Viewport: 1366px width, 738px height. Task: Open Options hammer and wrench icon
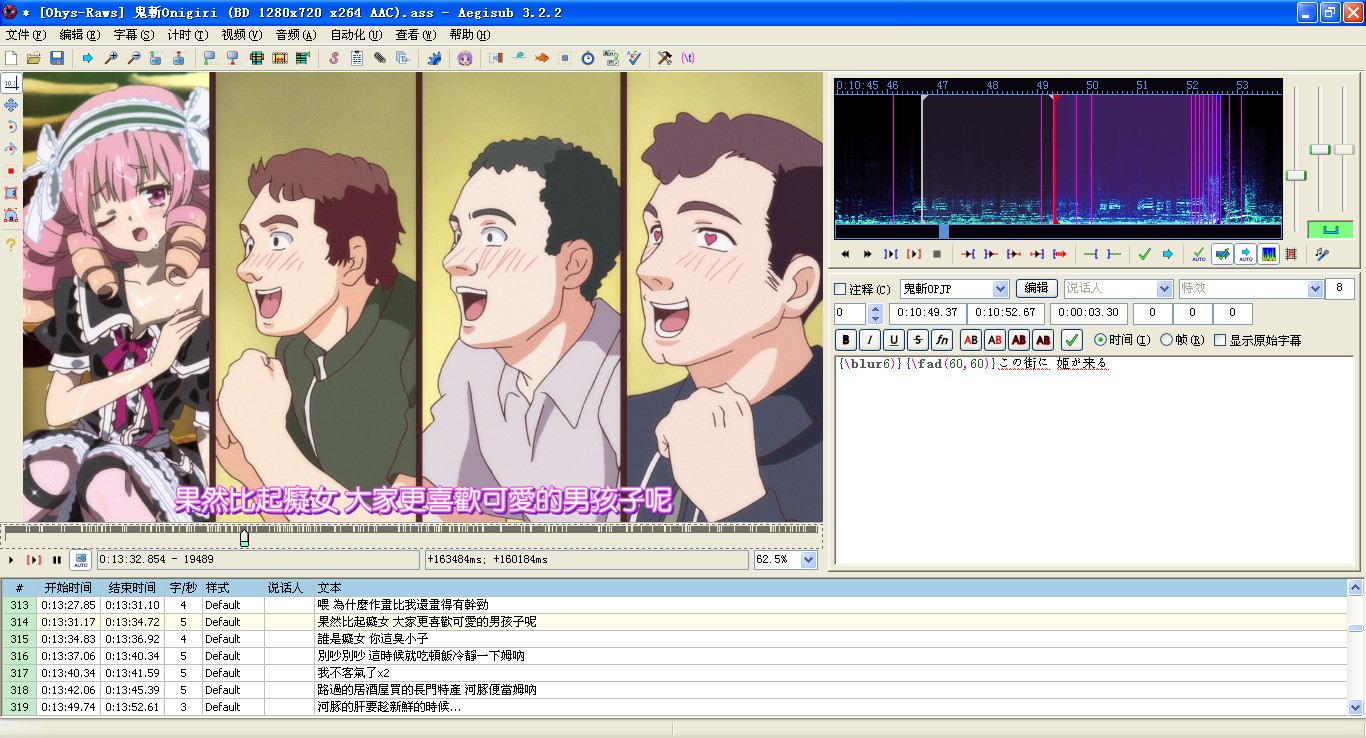665,58
